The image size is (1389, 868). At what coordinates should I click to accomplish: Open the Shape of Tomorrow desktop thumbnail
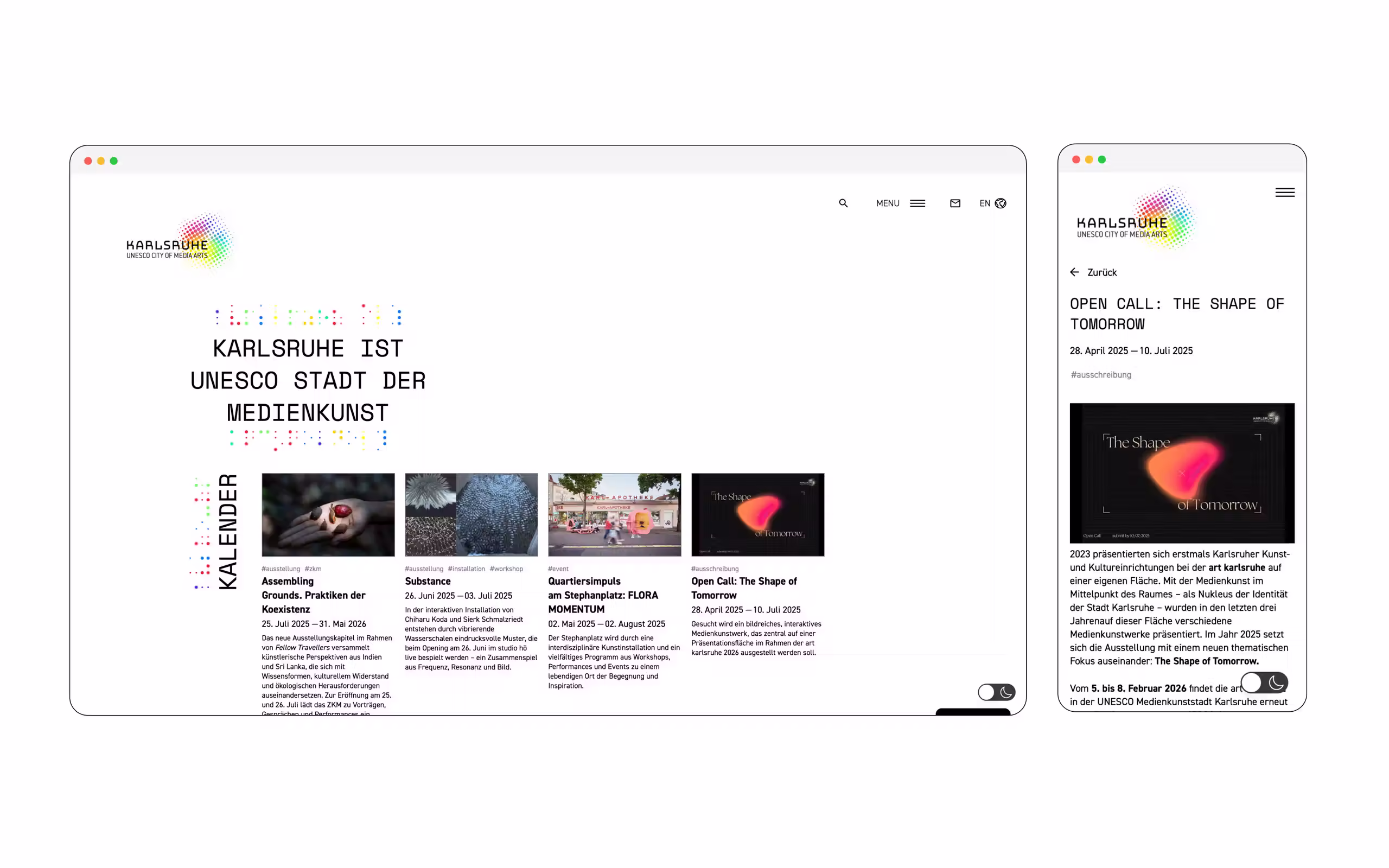pyautogui.click(x=757, y=514)
